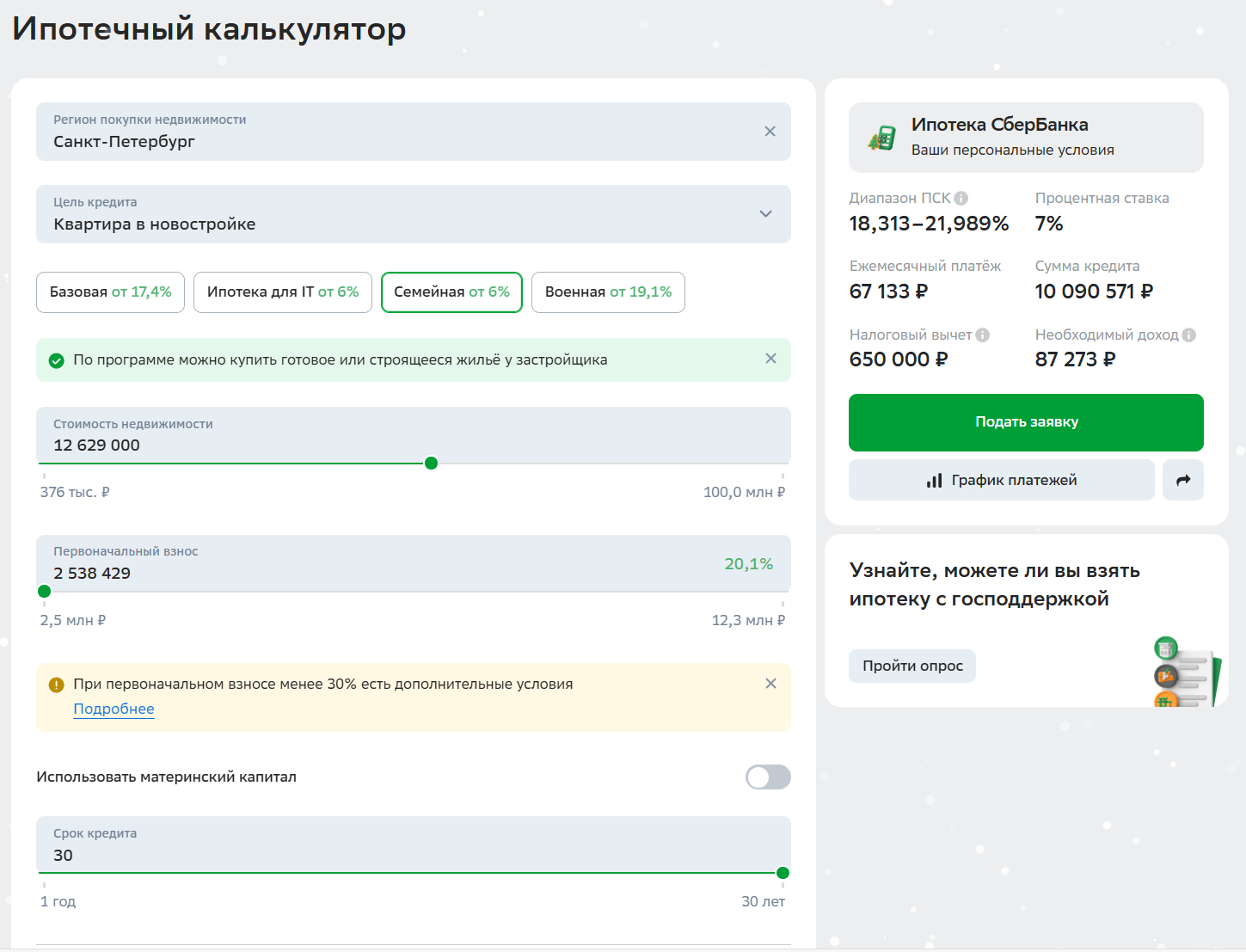1246x952 pixels.
Task: Click the Первоначальный взнос amount field
Action: point(344,573)
